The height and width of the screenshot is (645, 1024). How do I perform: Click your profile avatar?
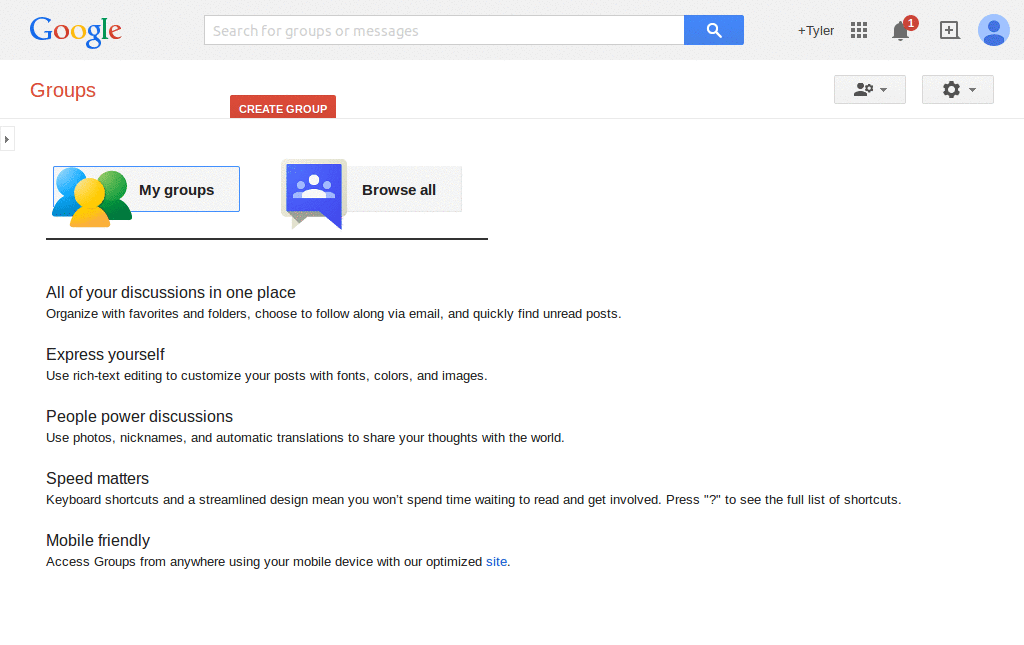993,30
